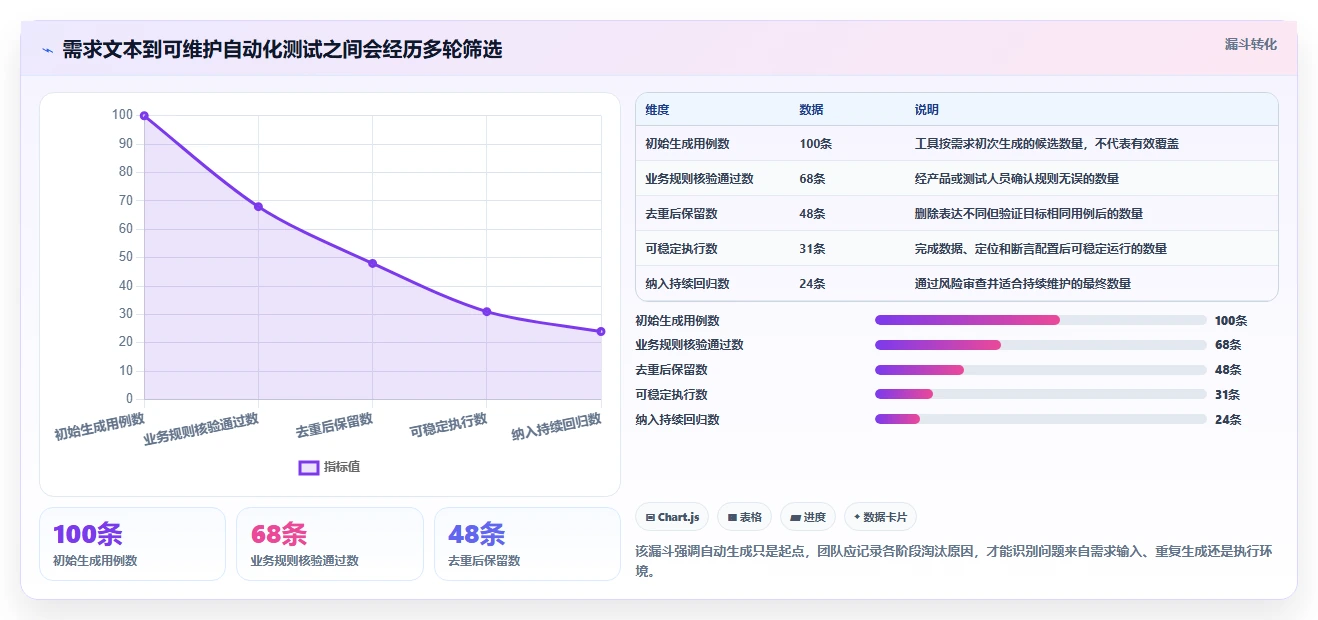Click the 100条 table cell
Screen dimensions: 1318x620
[815, 144]
